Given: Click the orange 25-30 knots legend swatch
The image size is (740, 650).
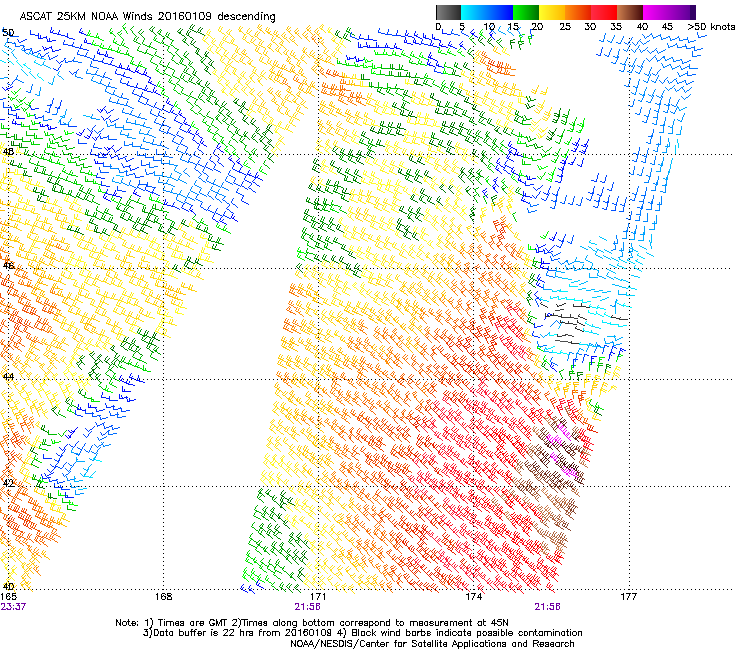Looking at the screenshot, I should [x=578, y=12].
